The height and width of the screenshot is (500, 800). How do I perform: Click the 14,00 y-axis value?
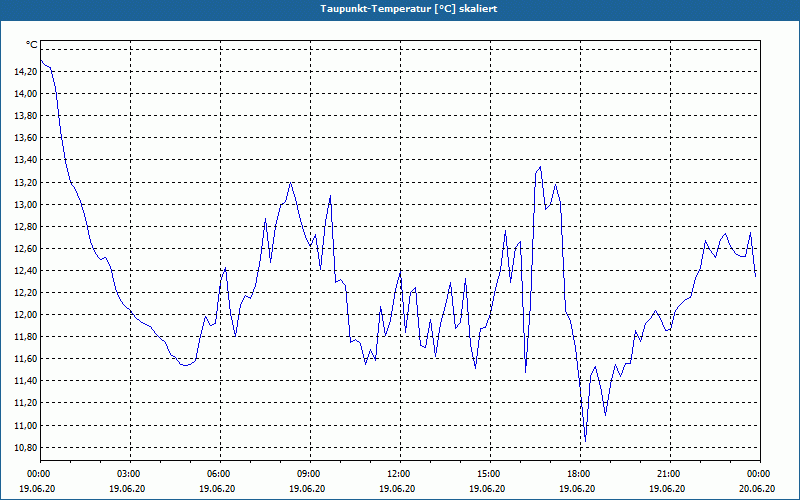click(x=26, y=94)
